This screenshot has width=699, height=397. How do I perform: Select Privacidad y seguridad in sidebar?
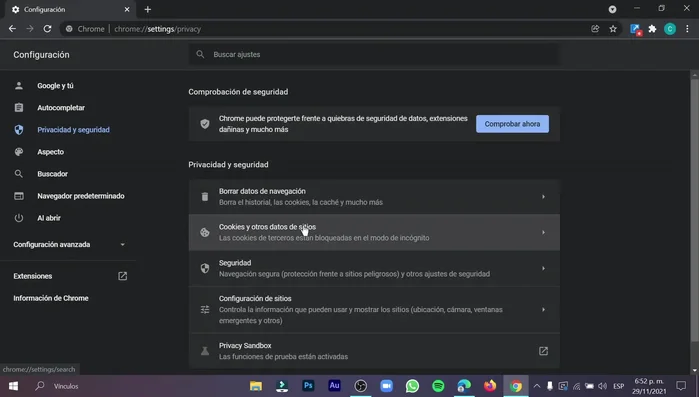click(74, 130)
